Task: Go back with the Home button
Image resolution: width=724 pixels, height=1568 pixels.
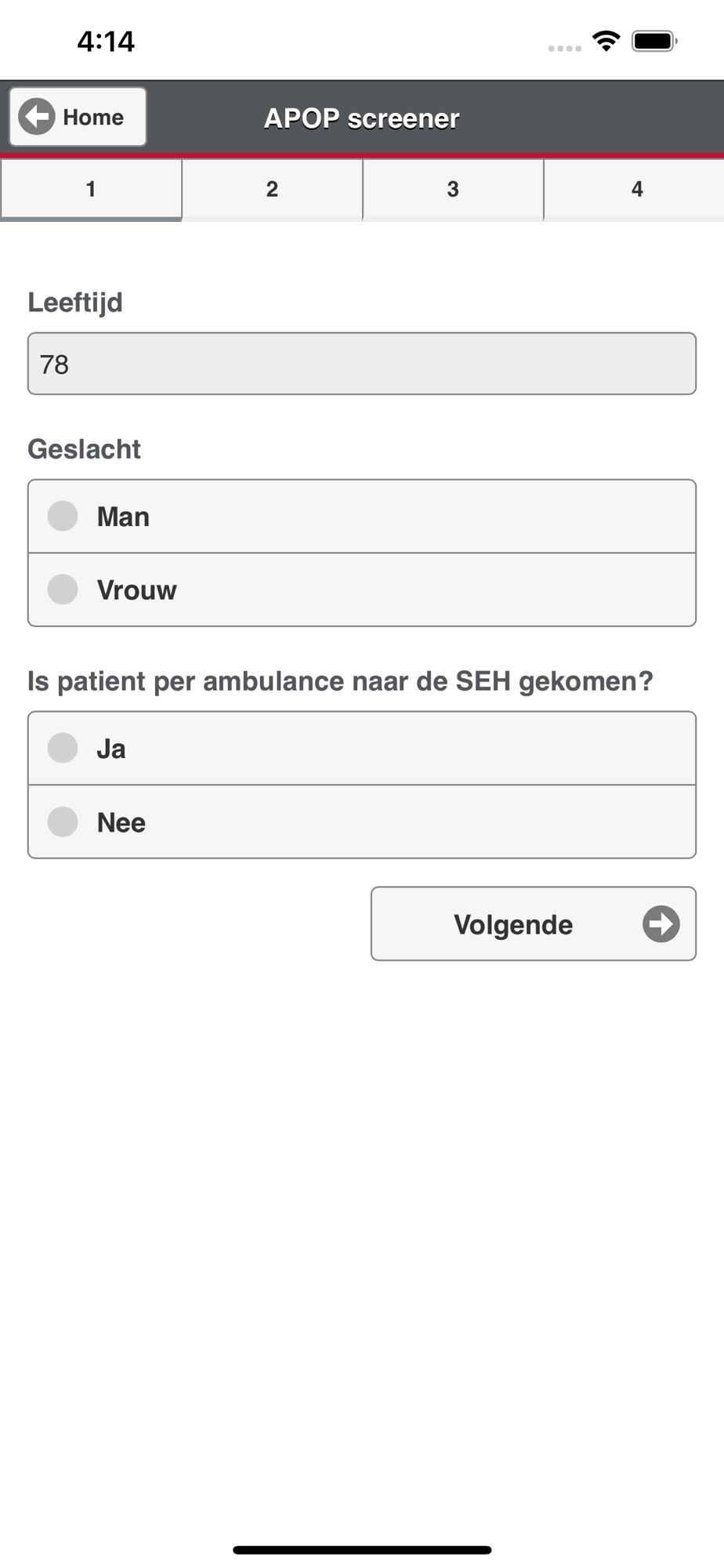Action: pyautogui.click(x=78, y=117)
